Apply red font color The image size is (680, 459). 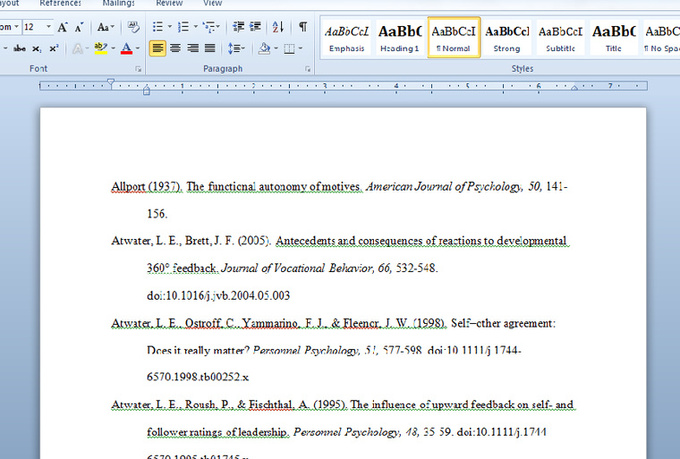(x=126, y=48)
